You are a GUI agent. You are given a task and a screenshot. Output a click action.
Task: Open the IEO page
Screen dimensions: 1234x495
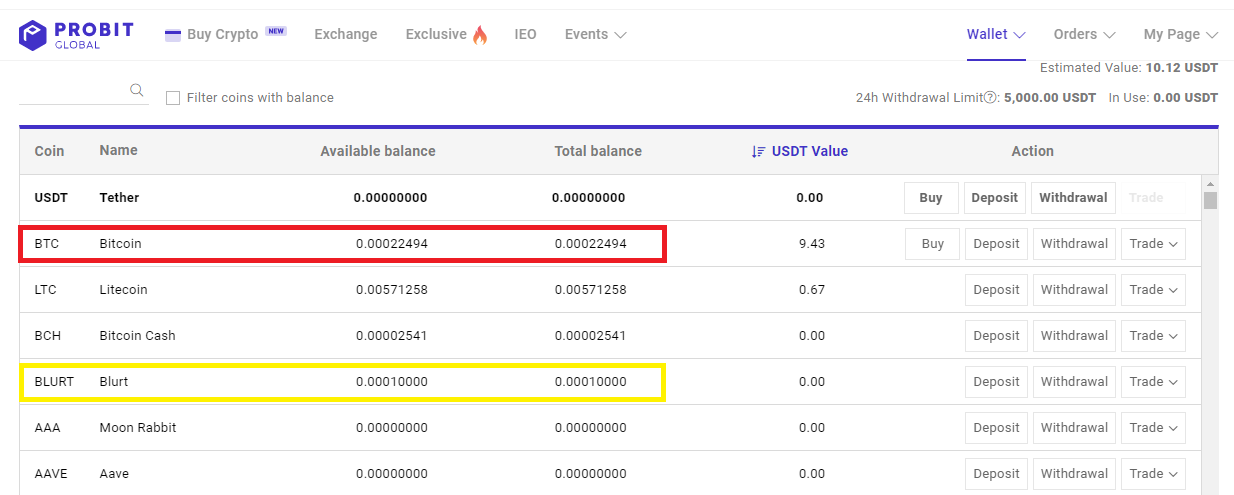coord(526,34)
